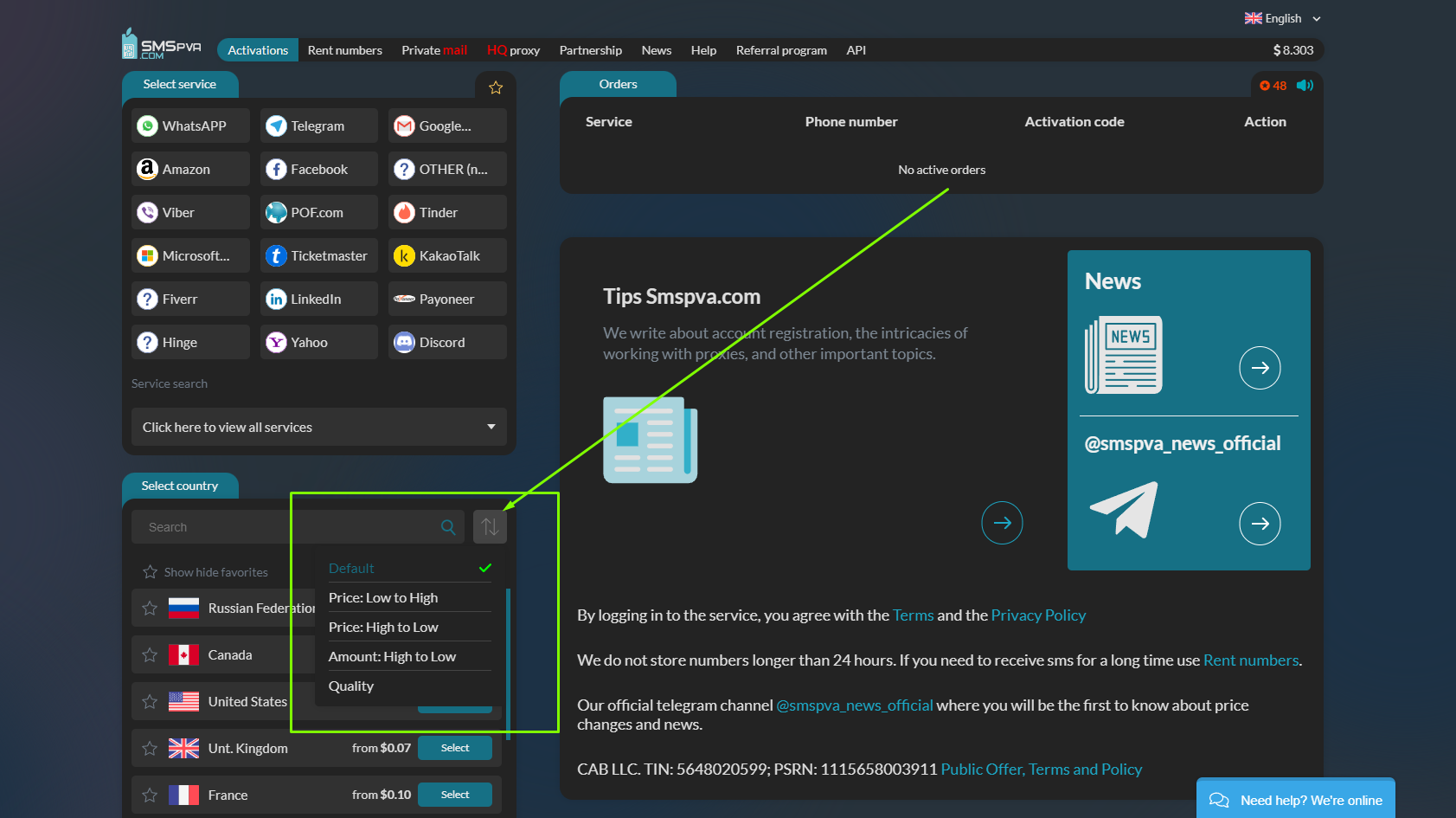This screenshot has height=818, width=1456.
Task: Mute the order sound speaker
Action: pos(1305,86)
